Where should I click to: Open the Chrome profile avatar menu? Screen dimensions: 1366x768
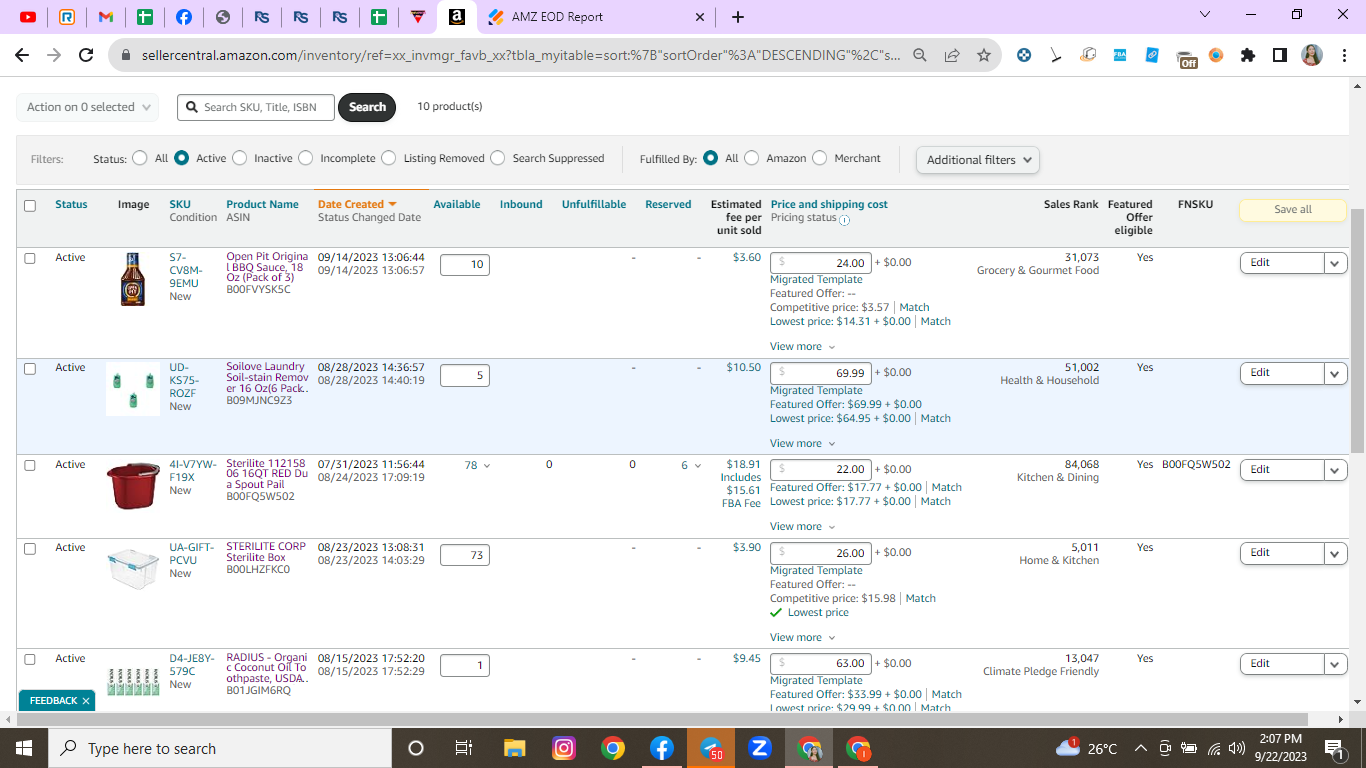[1312, 56]
